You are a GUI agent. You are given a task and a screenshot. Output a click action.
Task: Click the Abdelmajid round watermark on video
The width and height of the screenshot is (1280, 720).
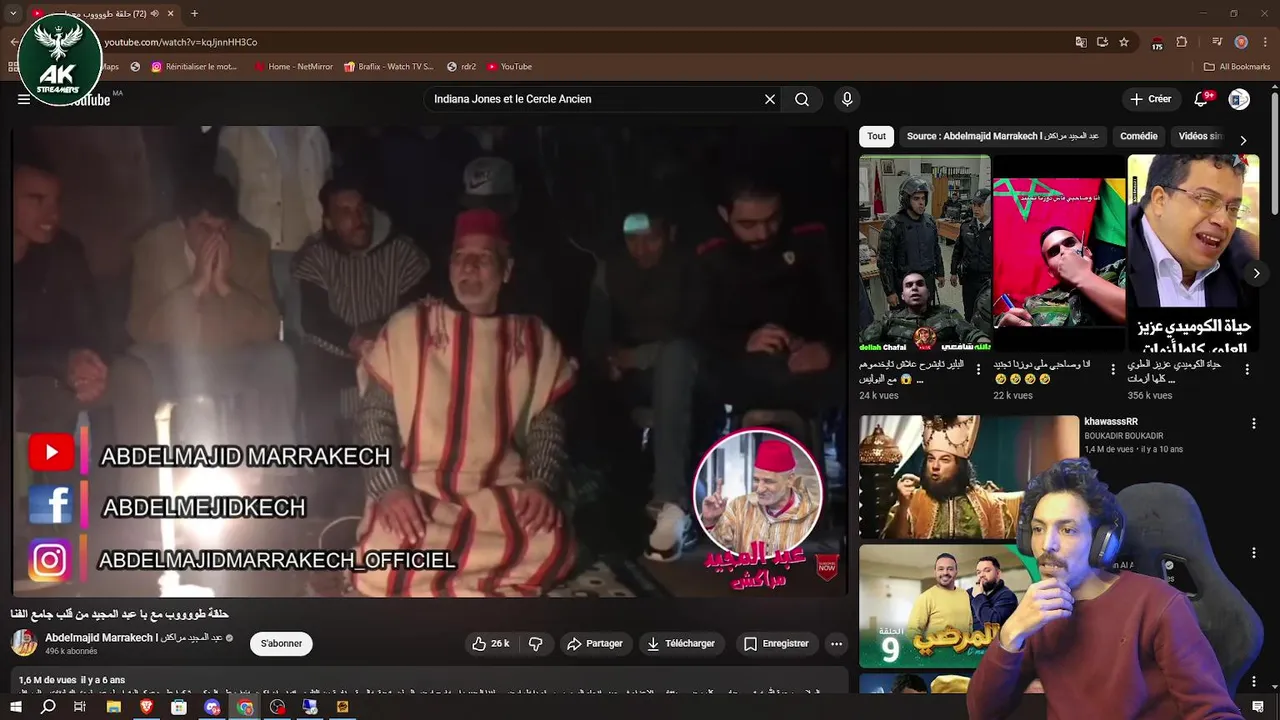point(758,492)
